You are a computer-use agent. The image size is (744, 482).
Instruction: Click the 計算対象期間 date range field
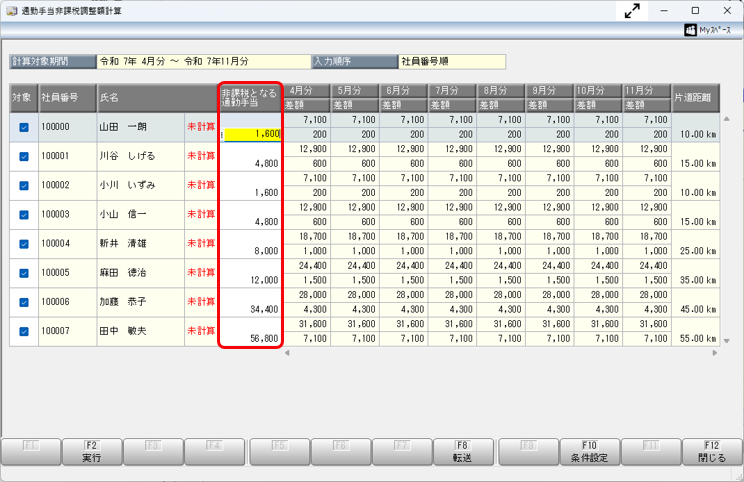coord(203,62)
